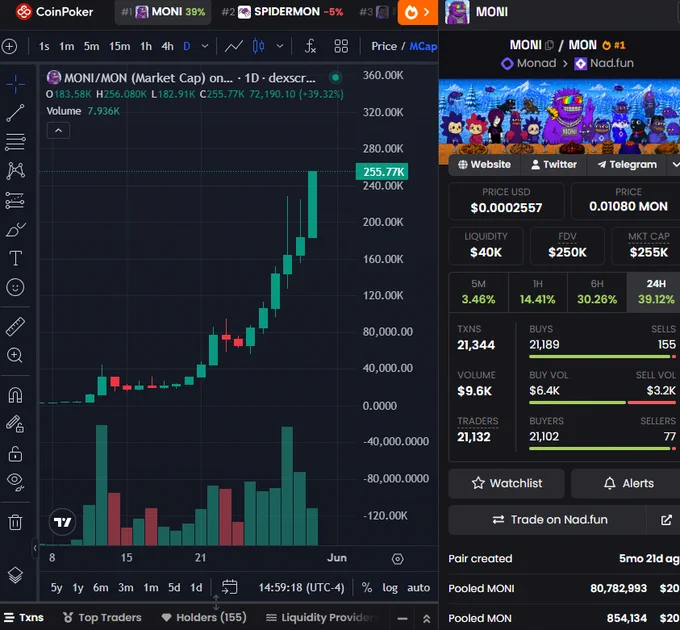Set price Alerts for MONI
The height and width of the screenshot is (630, 680).
tap(626, 483)
